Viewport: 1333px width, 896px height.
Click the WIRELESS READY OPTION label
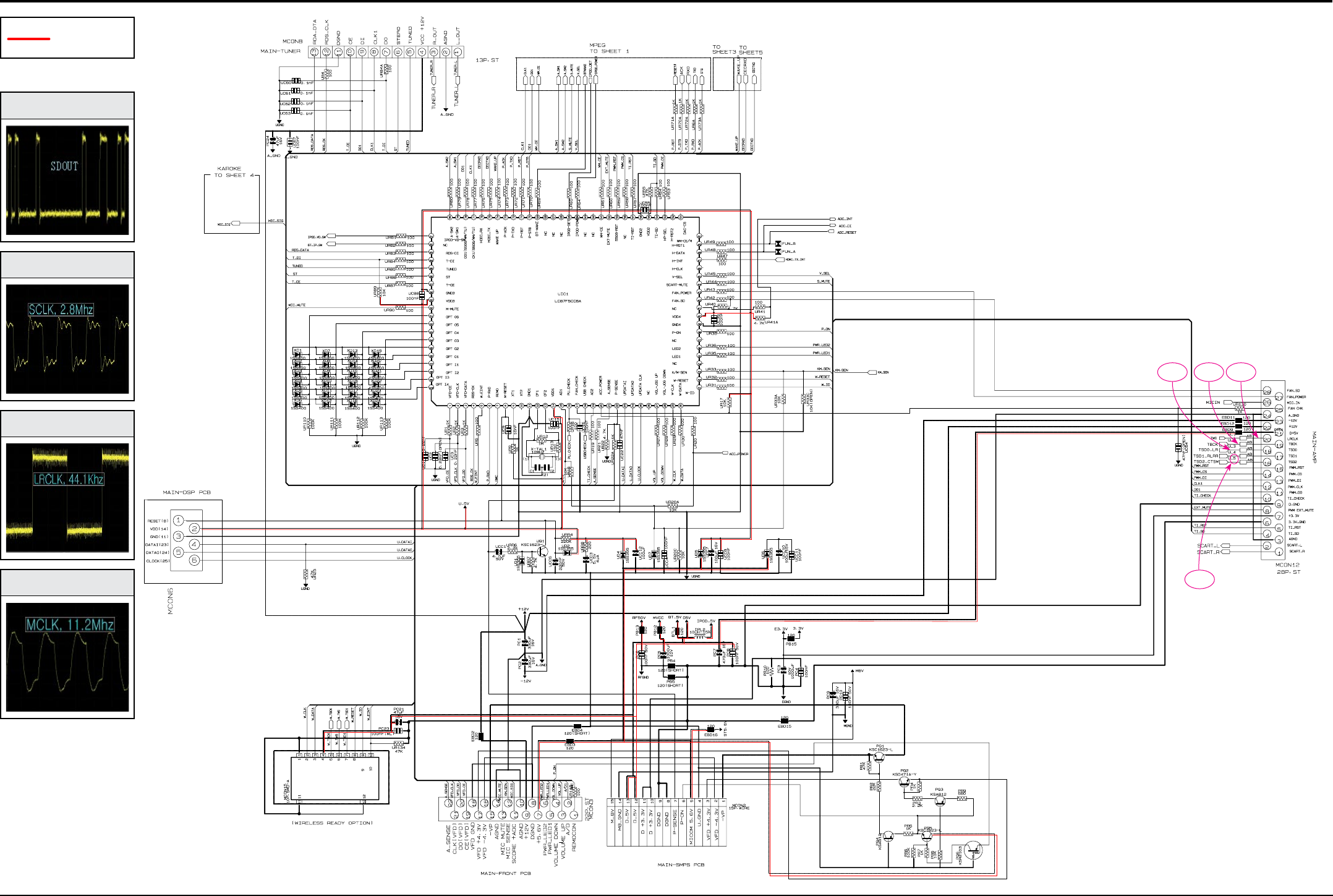tap(333, 823)
